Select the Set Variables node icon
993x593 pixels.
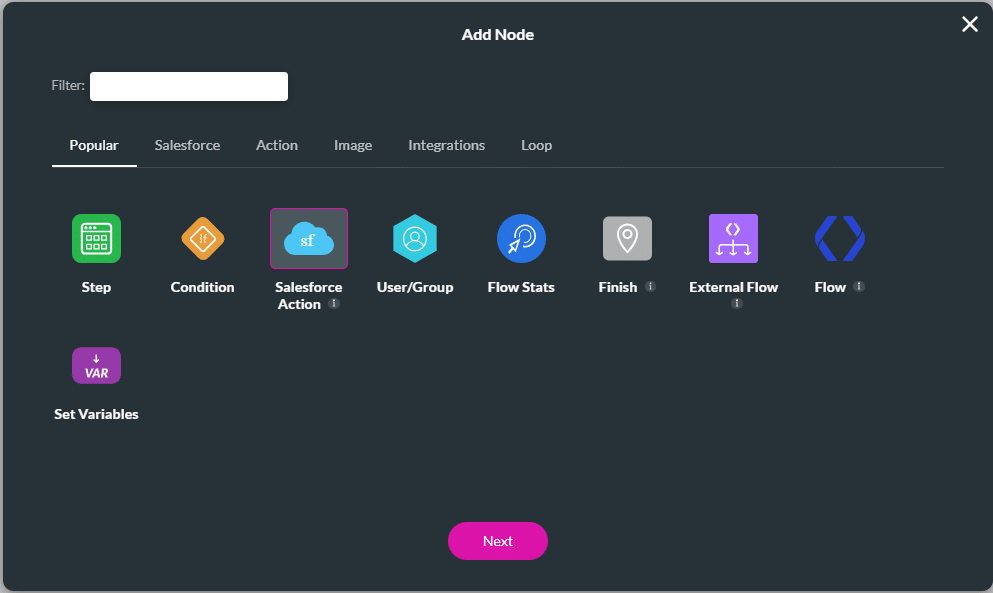pos(96,365)
